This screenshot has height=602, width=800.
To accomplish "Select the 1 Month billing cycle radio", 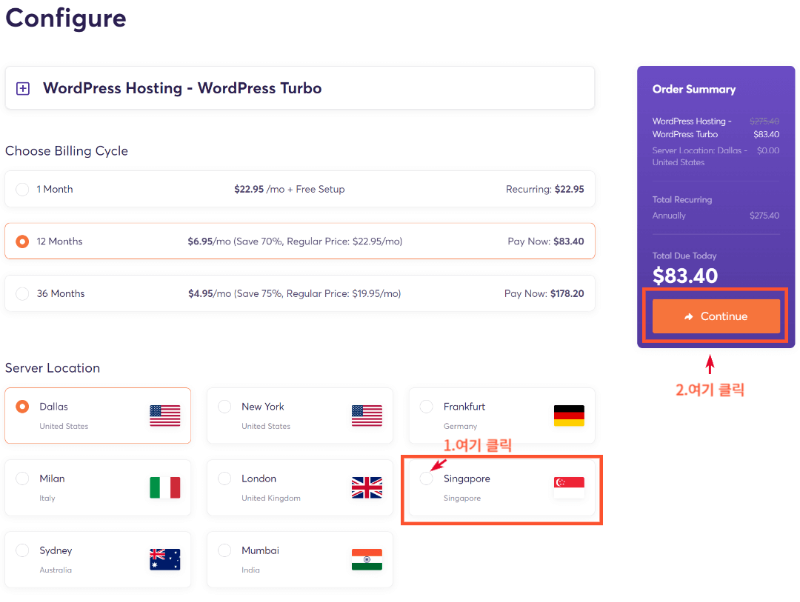I will [22, 189].
